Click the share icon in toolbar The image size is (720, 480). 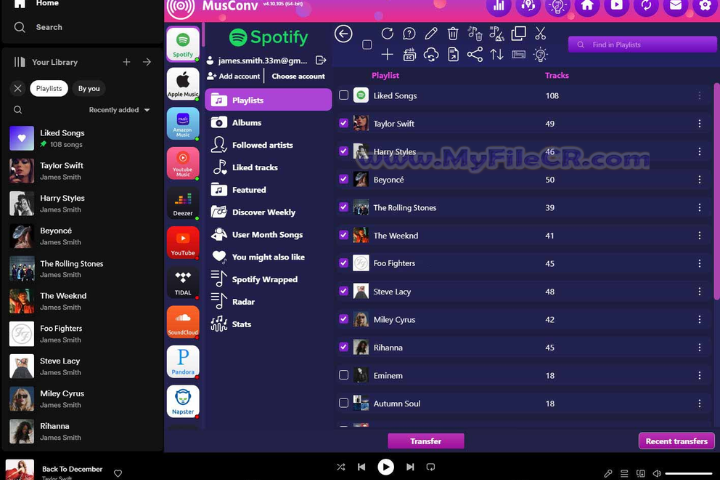(475, 55)
